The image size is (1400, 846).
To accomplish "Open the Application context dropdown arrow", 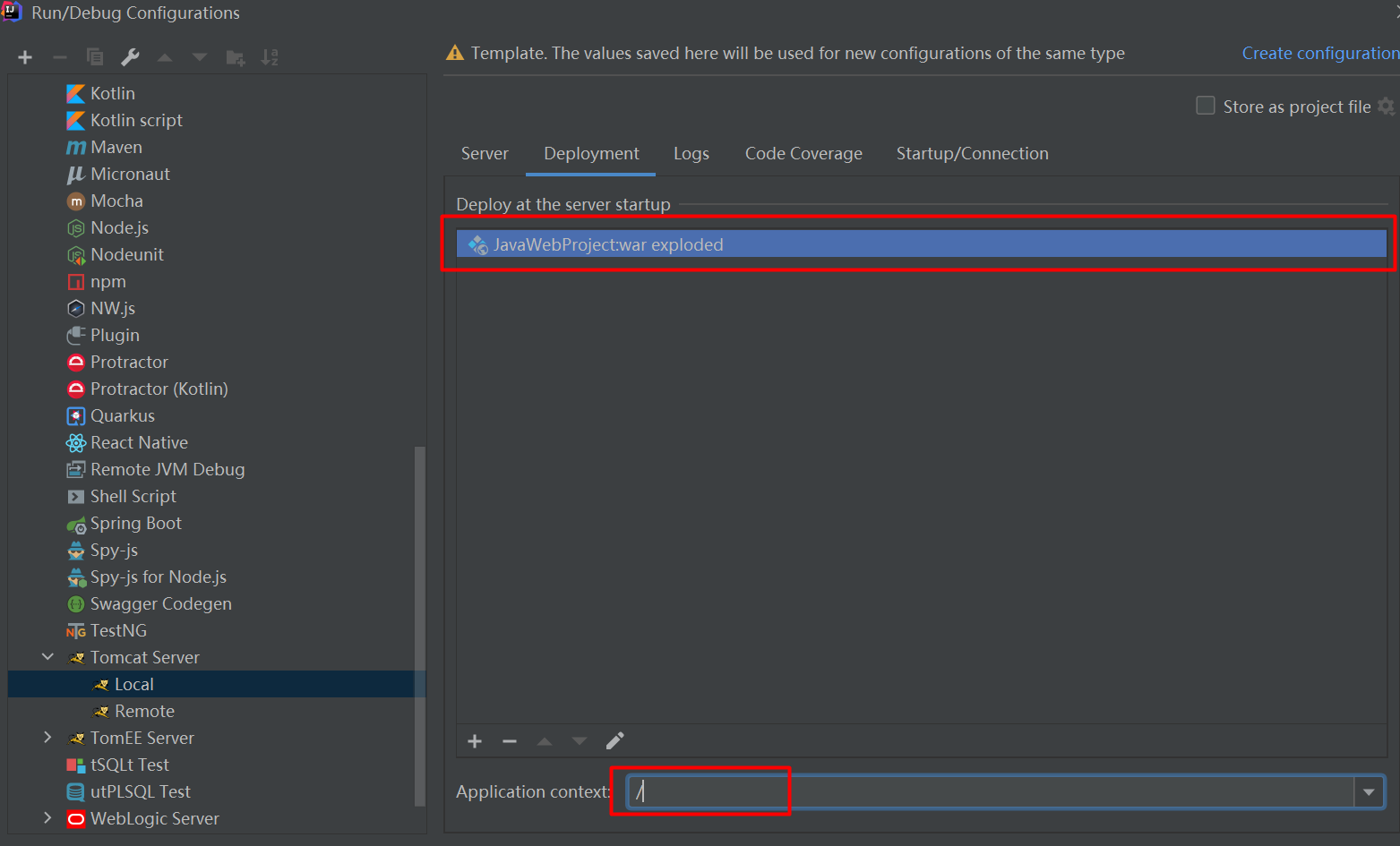I will click(1368, 791).
